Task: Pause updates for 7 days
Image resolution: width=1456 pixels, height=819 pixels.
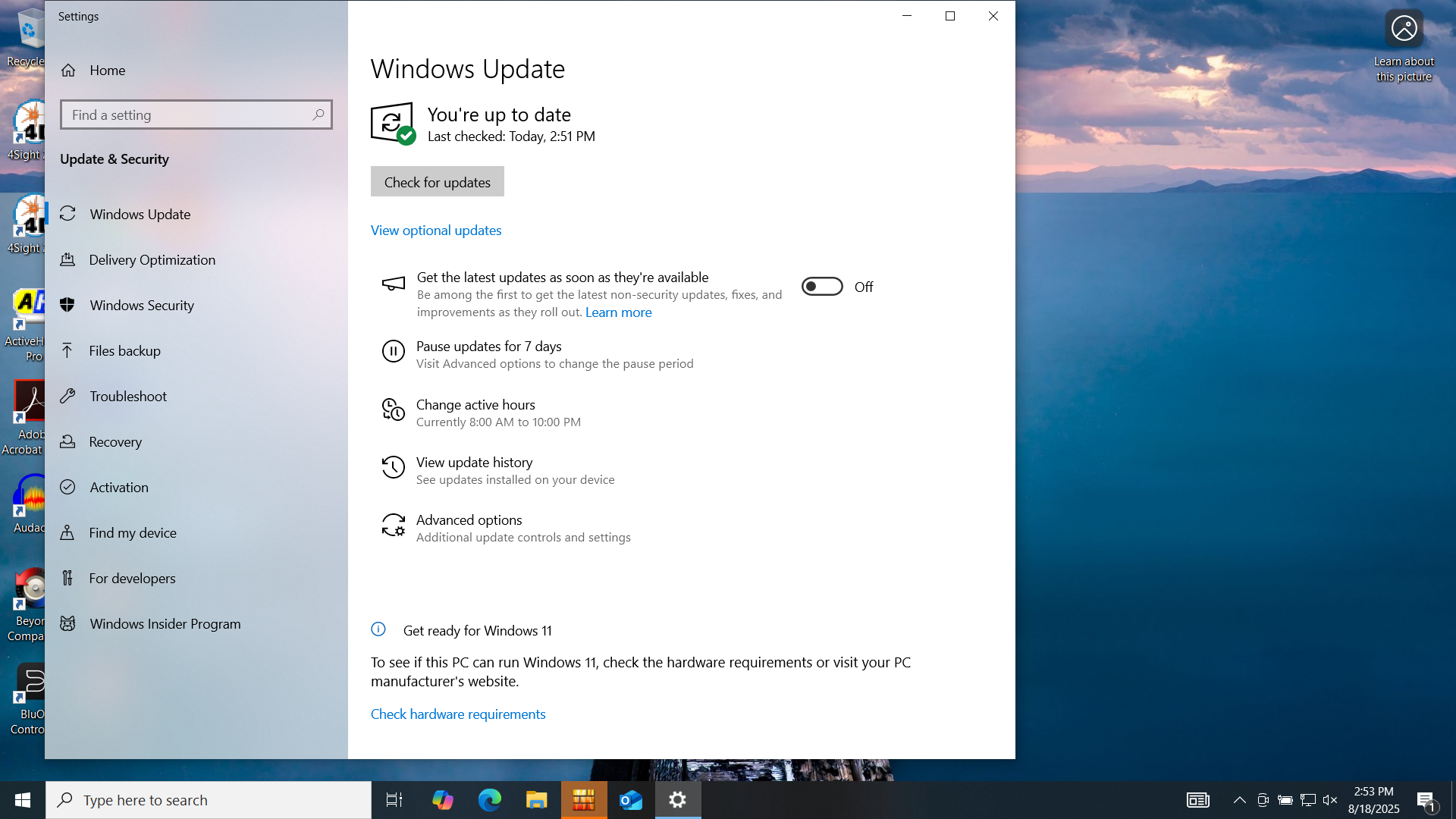Action: tap(489, 347)
